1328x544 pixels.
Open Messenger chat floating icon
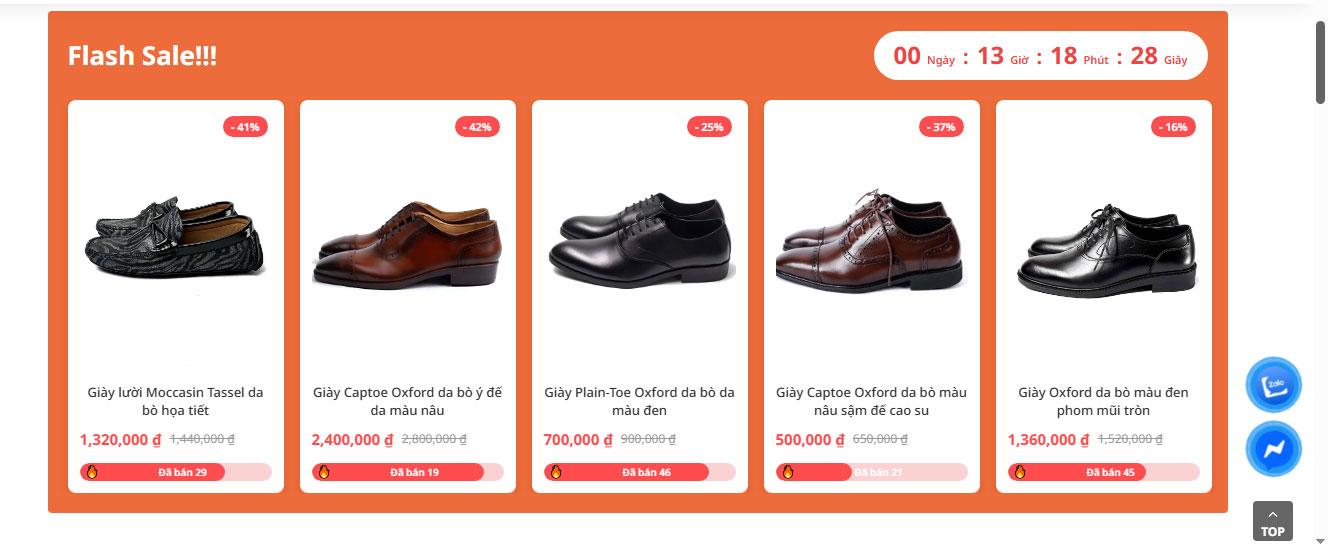(x=1273, y=449)
